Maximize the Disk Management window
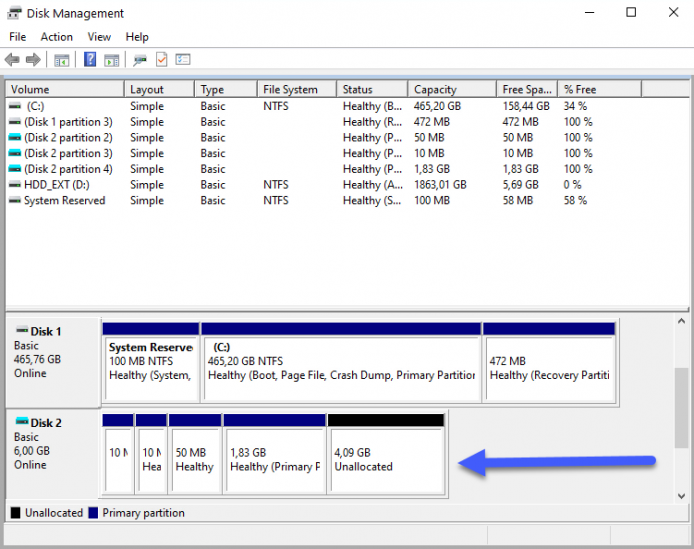The image size is (694, 549). click(x=631, y=12)
